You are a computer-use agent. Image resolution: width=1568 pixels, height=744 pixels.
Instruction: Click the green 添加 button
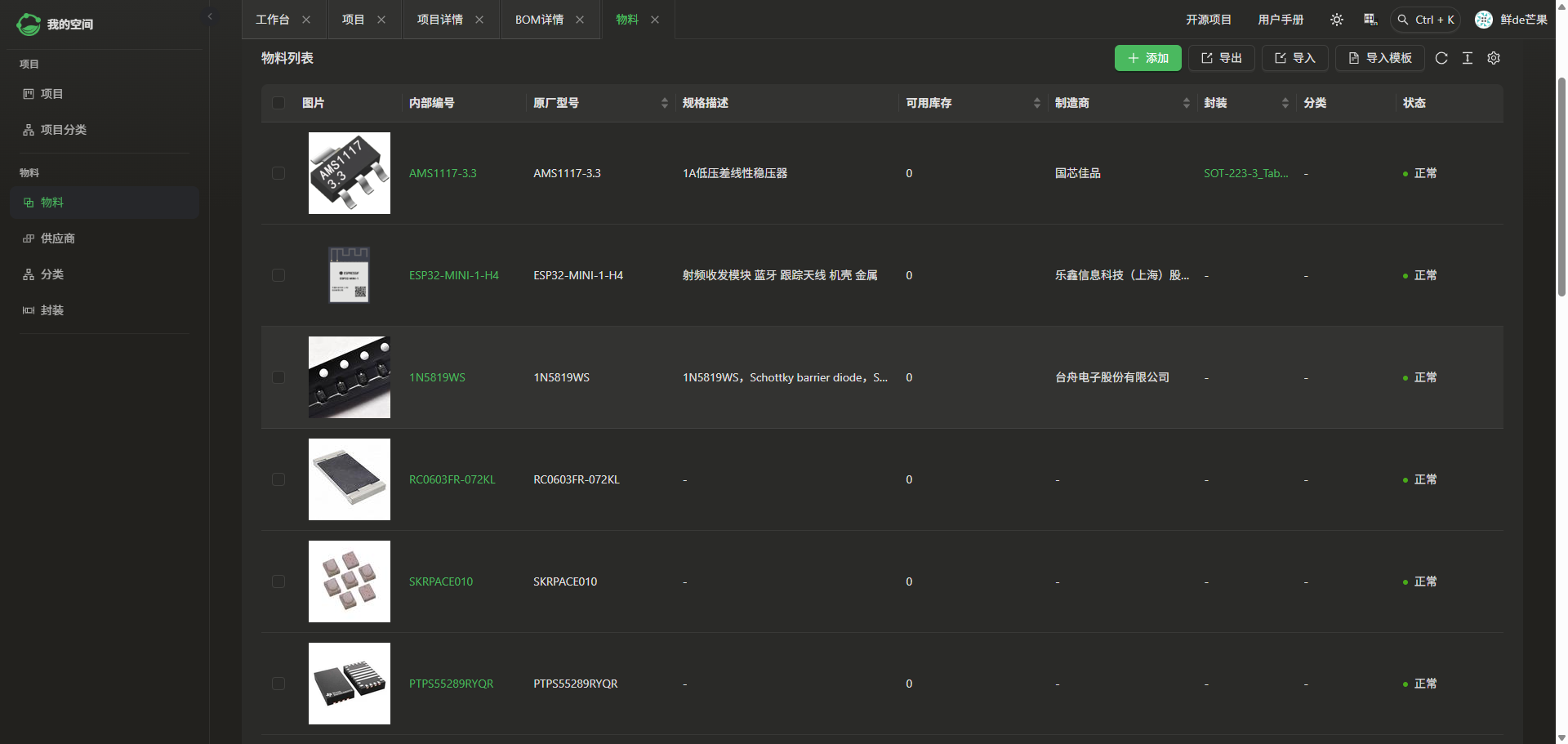(1147, 58)
